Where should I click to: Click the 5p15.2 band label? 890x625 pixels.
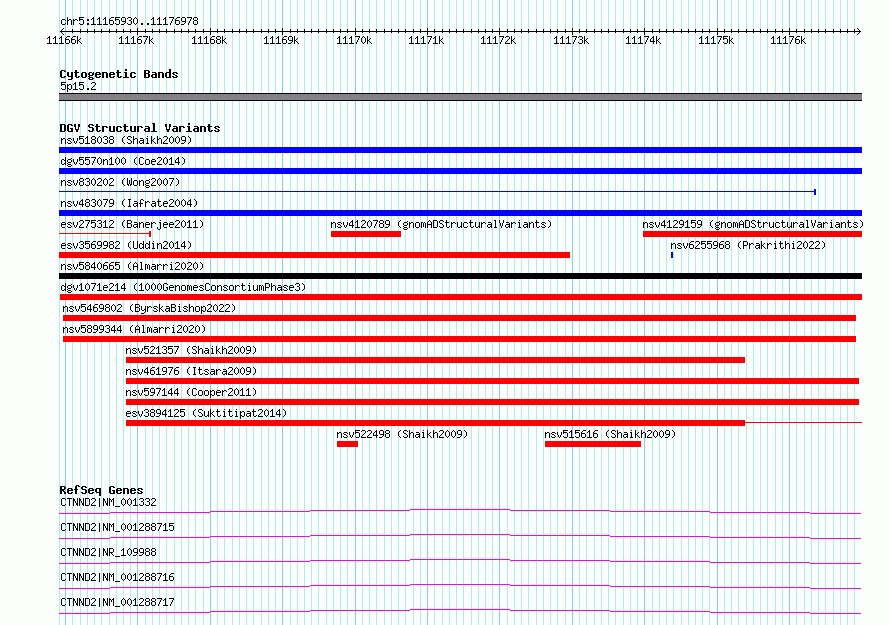78,86
